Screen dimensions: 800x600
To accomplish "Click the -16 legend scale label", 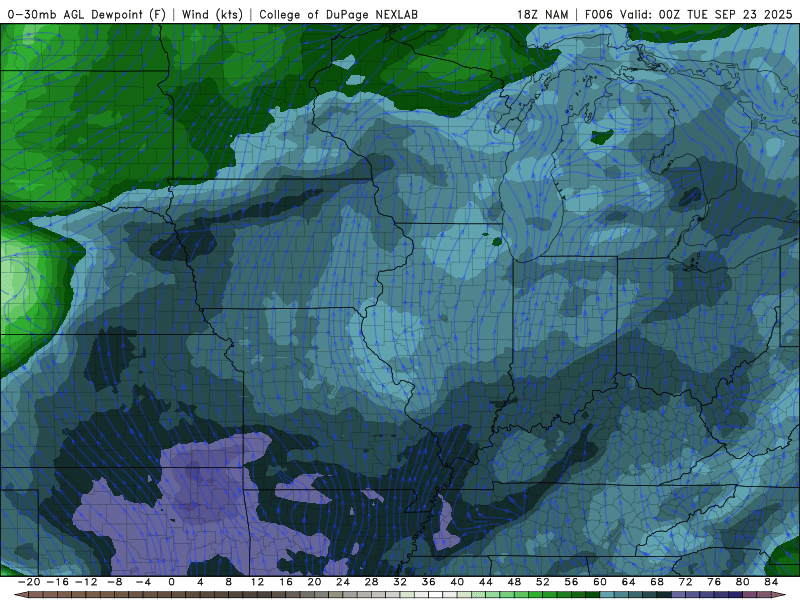I will 57,582.
